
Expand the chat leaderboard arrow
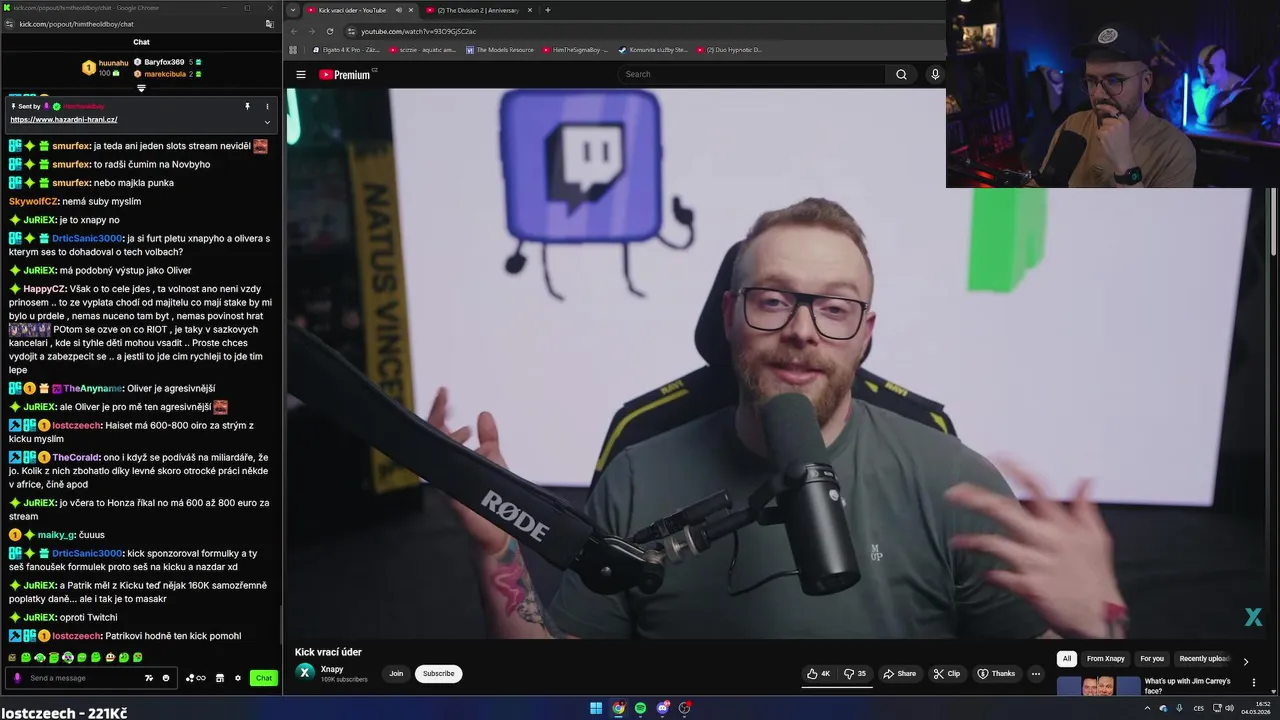141,88
